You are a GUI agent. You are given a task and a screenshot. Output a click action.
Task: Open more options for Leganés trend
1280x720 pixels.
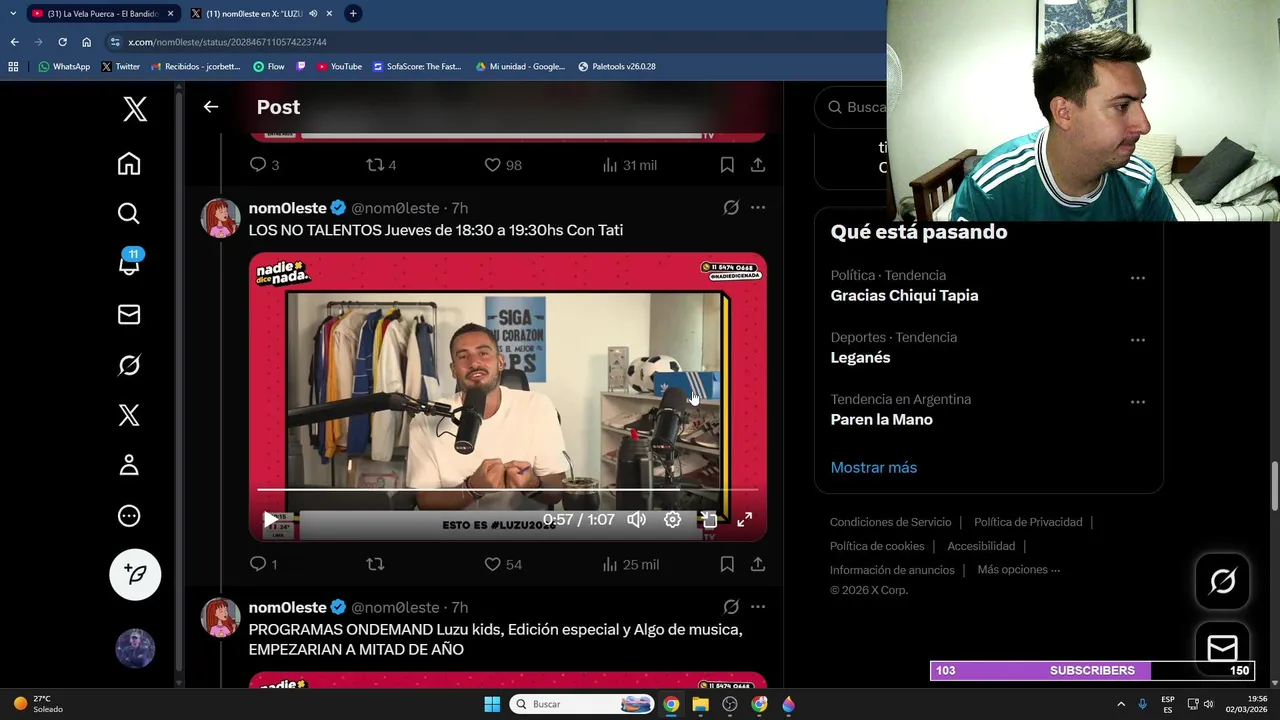point(1137,340)
